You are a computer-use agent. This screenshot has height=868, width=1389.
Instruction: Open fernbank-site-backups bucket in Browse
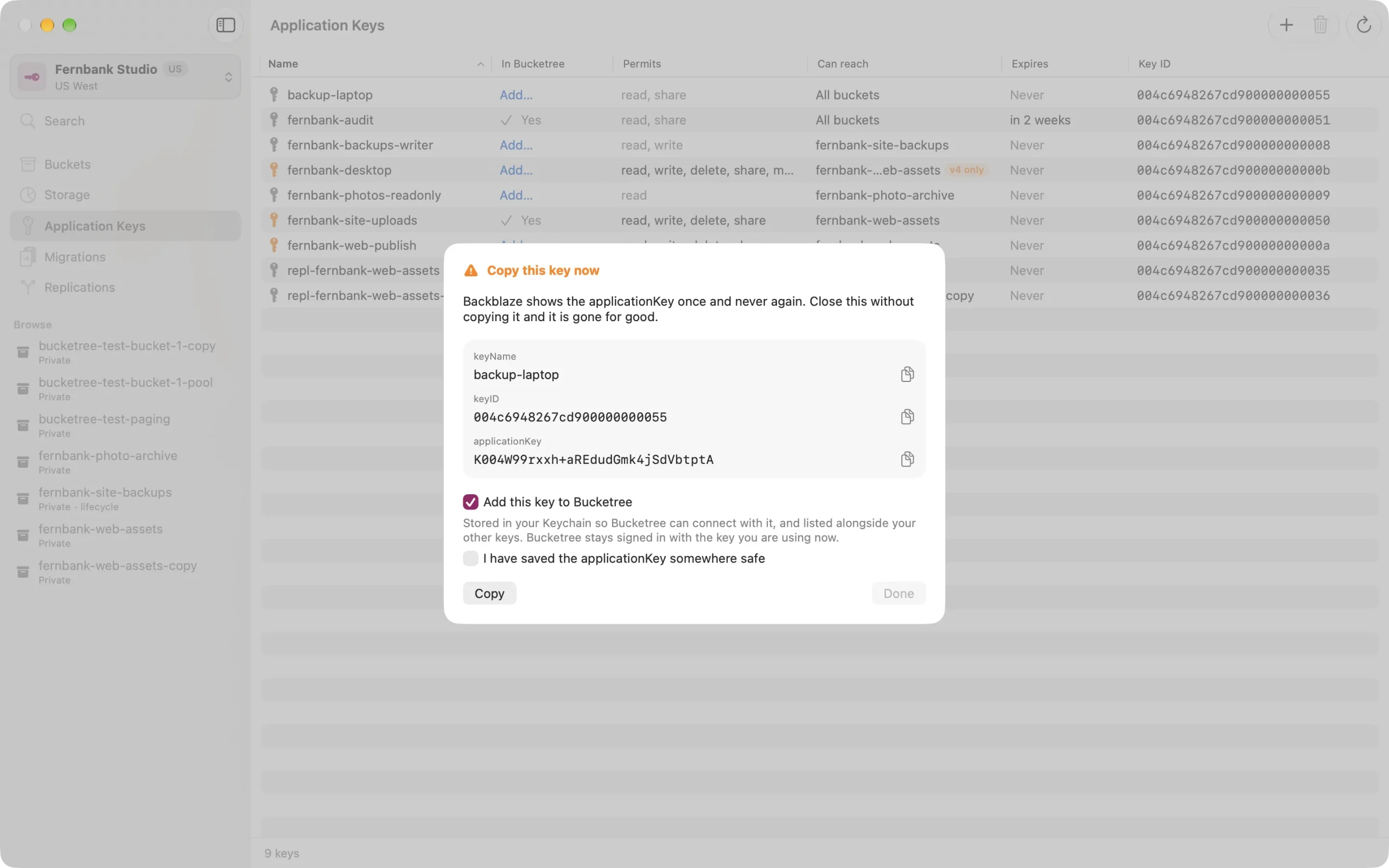(125, 499)
